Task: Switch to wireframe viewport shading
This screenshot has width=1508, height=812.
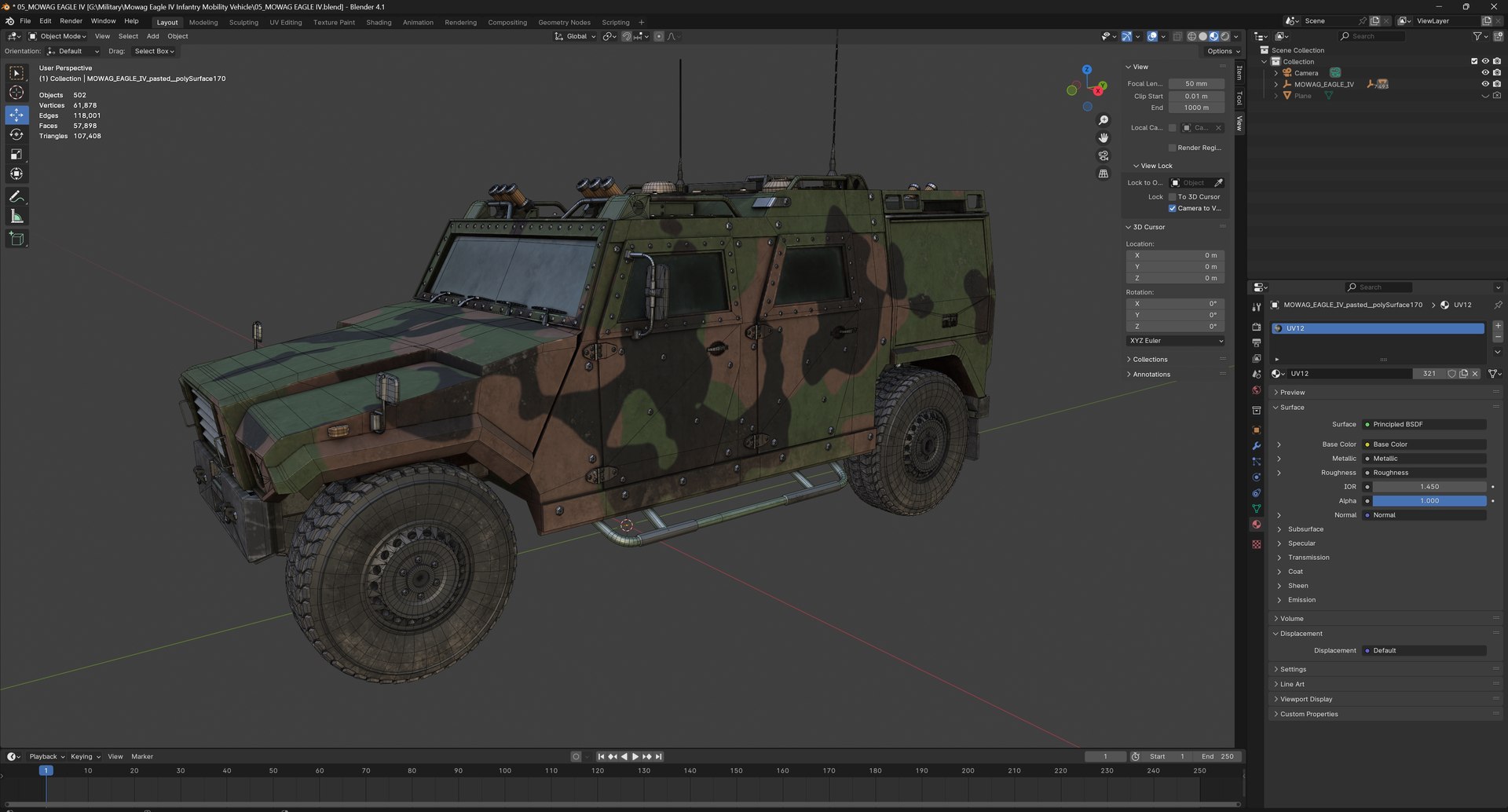Action: click(1191, 36)
